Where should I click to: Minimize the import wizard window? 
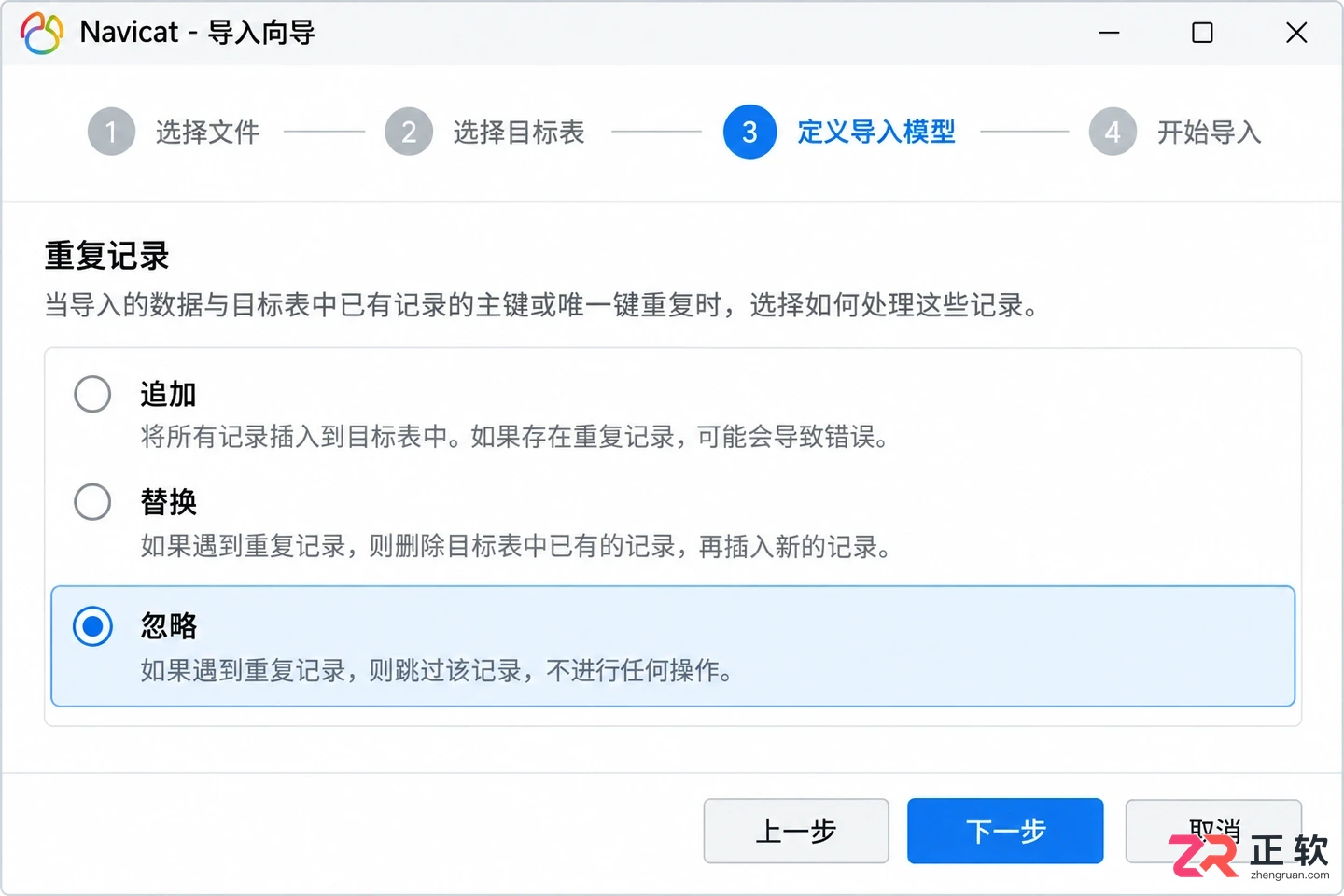pyautogui.click(x=1109, y=33)
